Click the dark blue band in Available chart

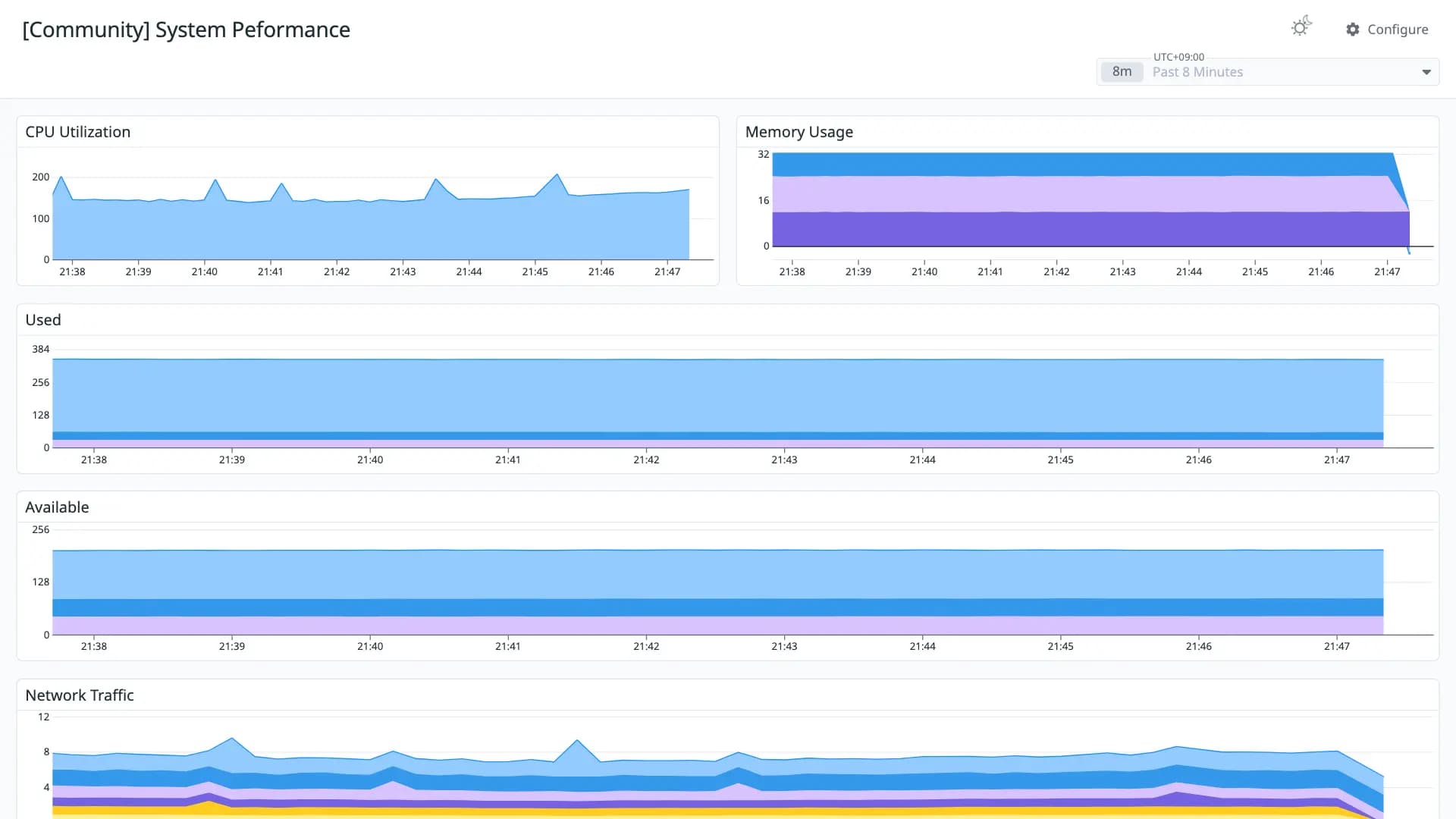(717, 607)
